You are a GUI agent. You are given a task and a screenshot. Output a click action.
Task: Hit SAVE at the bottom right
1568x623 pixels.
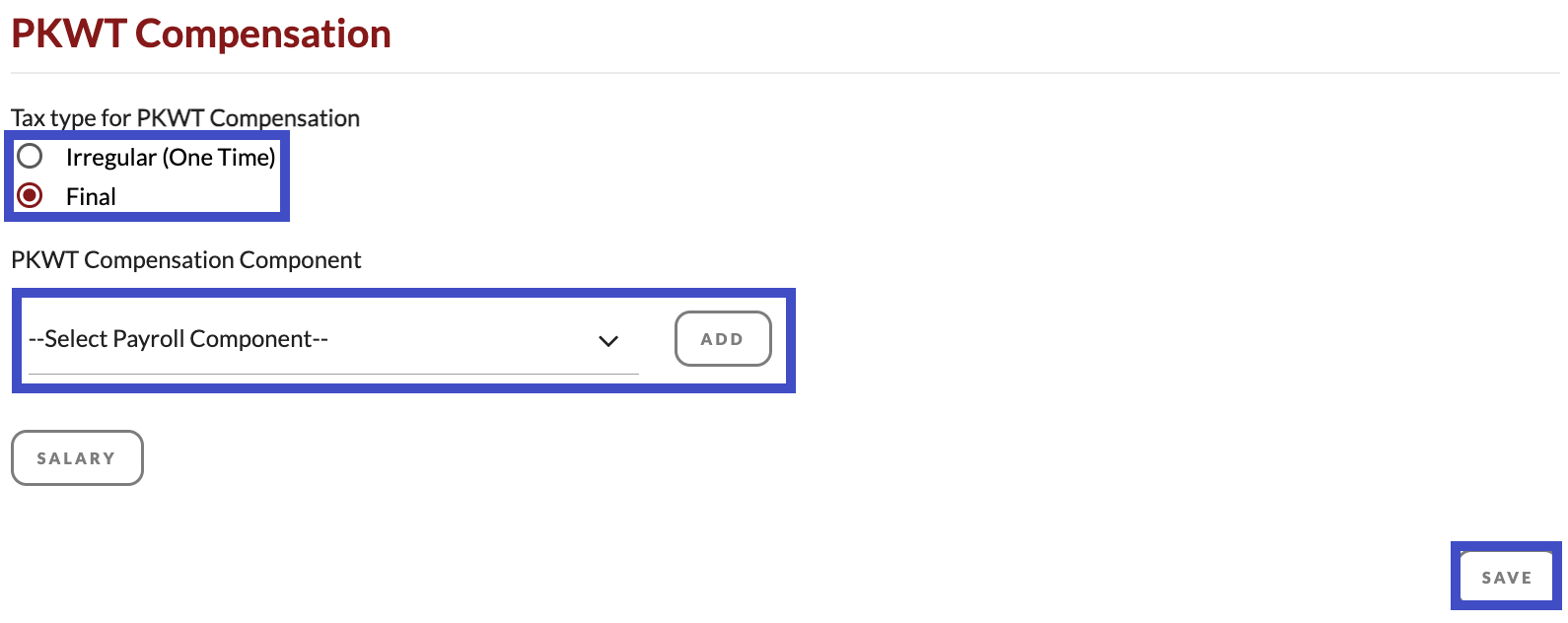[1506, 578]
